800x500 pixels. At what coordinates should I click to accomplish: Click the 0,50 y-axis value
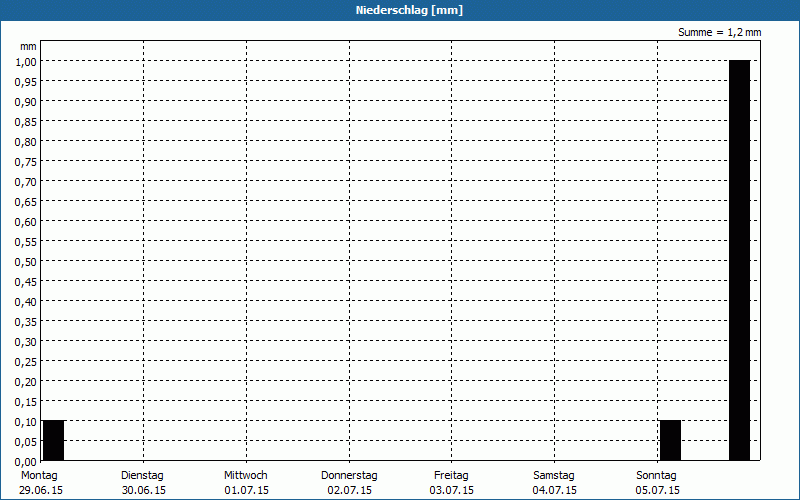click(x=26, y=262)
